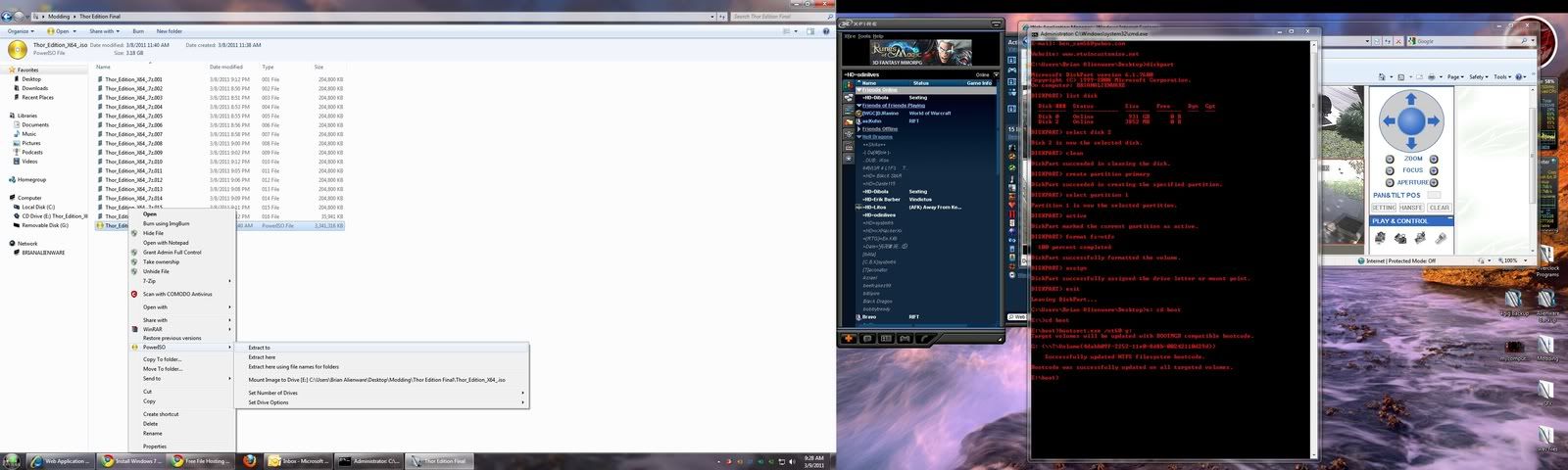Click the CLEAR button in camera panel
Image resolution: width=1568 pixels, height=470 pixels.
coord(1439,208)
